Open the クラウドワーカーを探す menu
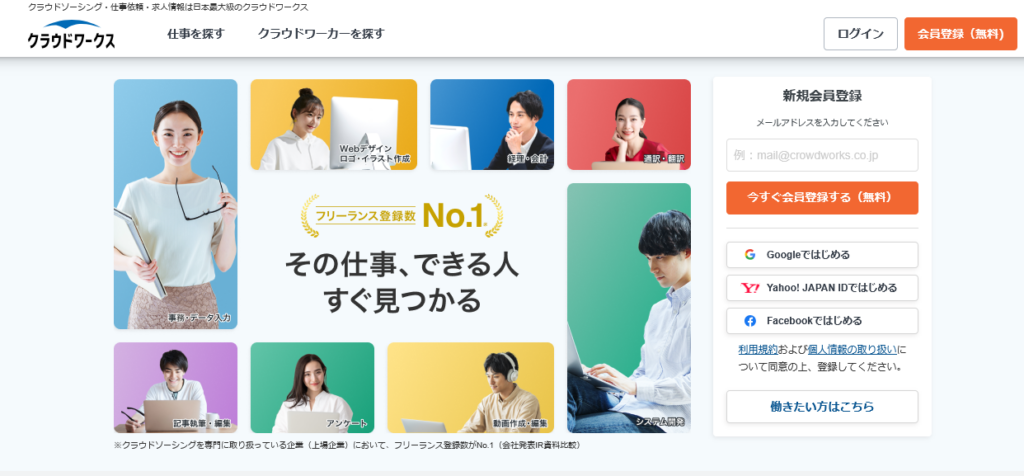The width and height of the screenshot is (1024, 476). click(321, 34)
